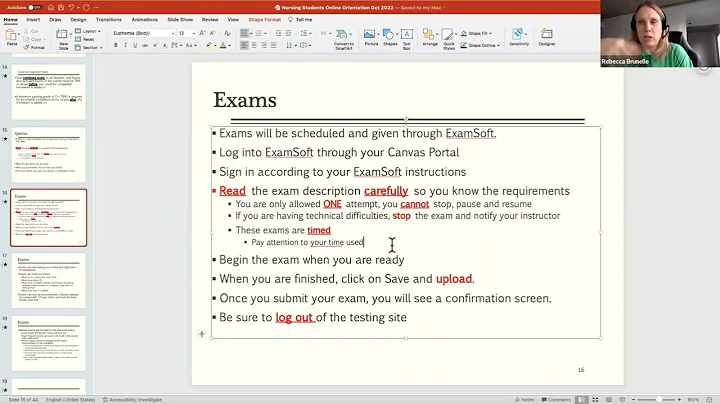The width and height of the screenshot is (720, 404).
Task: Toggle underline formatting
Action: coord(135,45)
